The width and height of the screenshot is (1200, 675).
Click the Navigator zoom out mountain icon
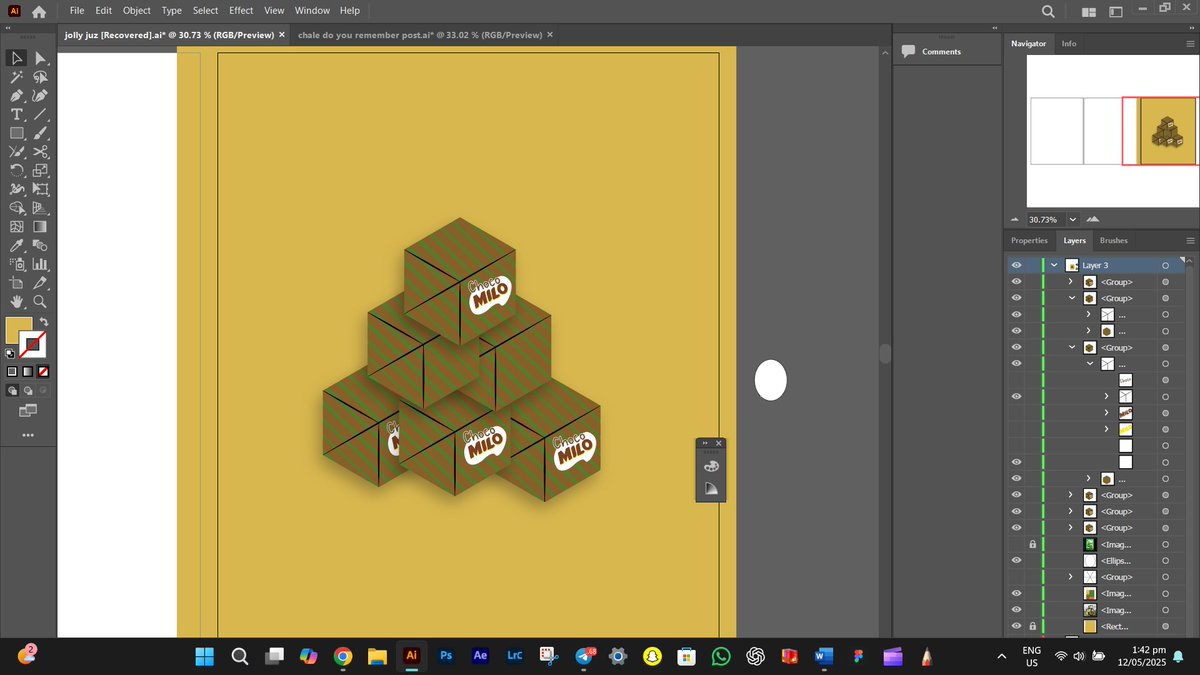(x=1016, y=219)
